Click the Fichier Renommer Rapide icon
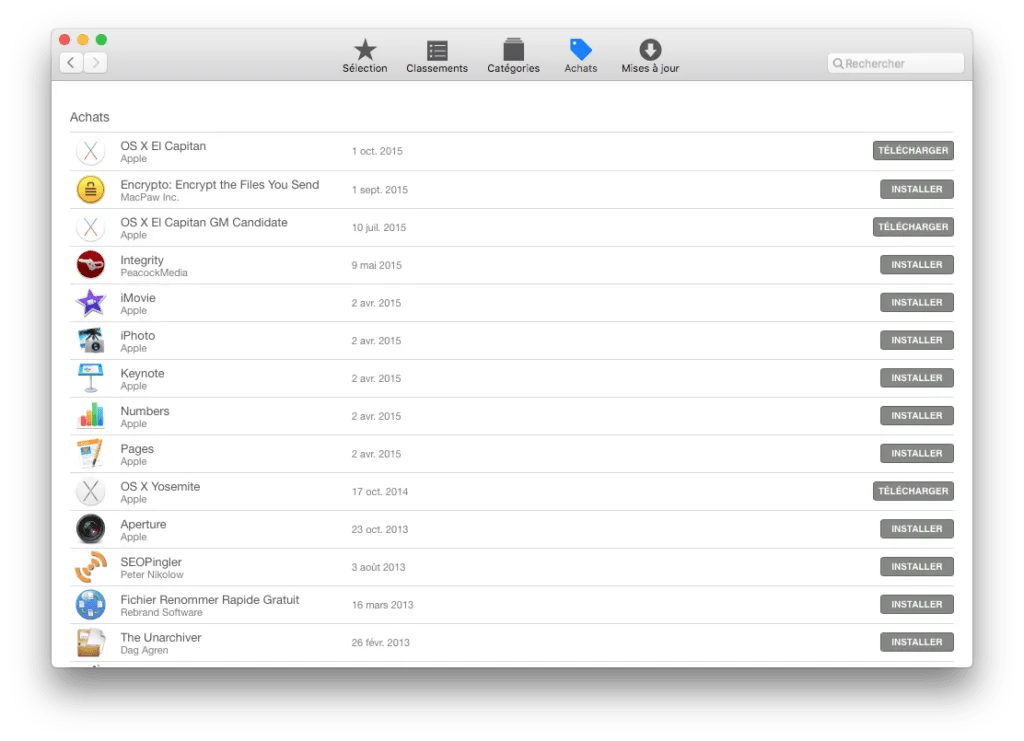Viewport: 1024px width, 741px height. 91,605
